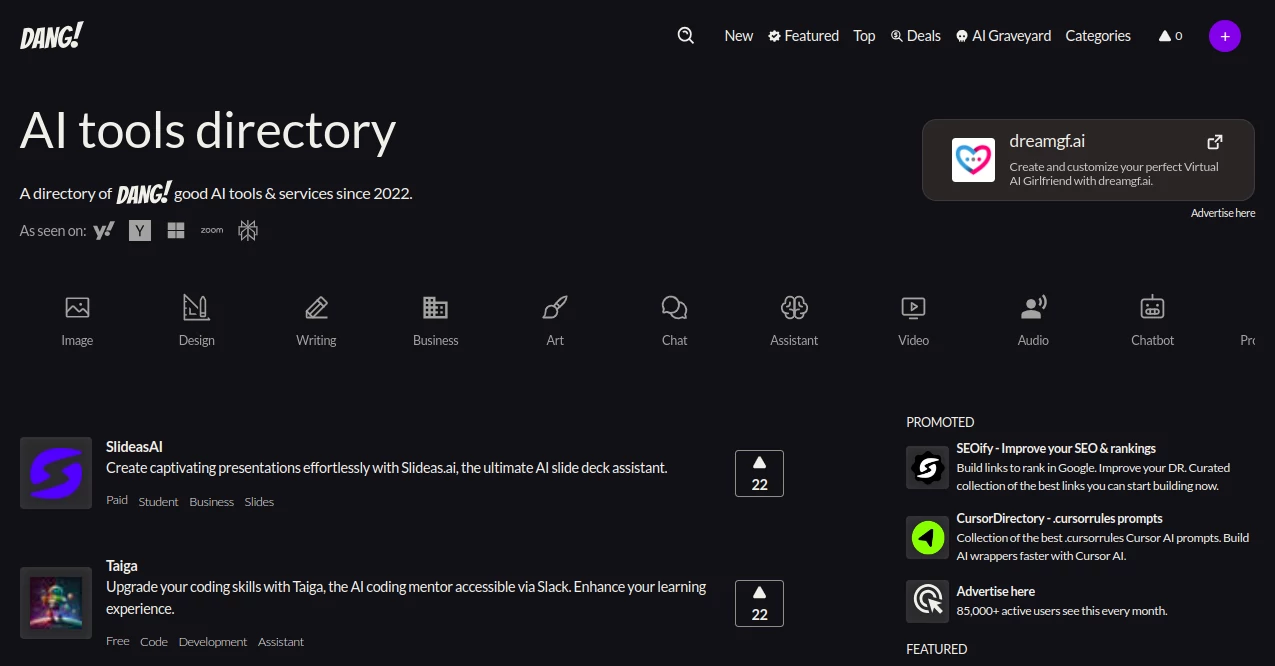Click the Y Combinator logo
Screen dimensions: 1275x666
click(x=140, y=231)
